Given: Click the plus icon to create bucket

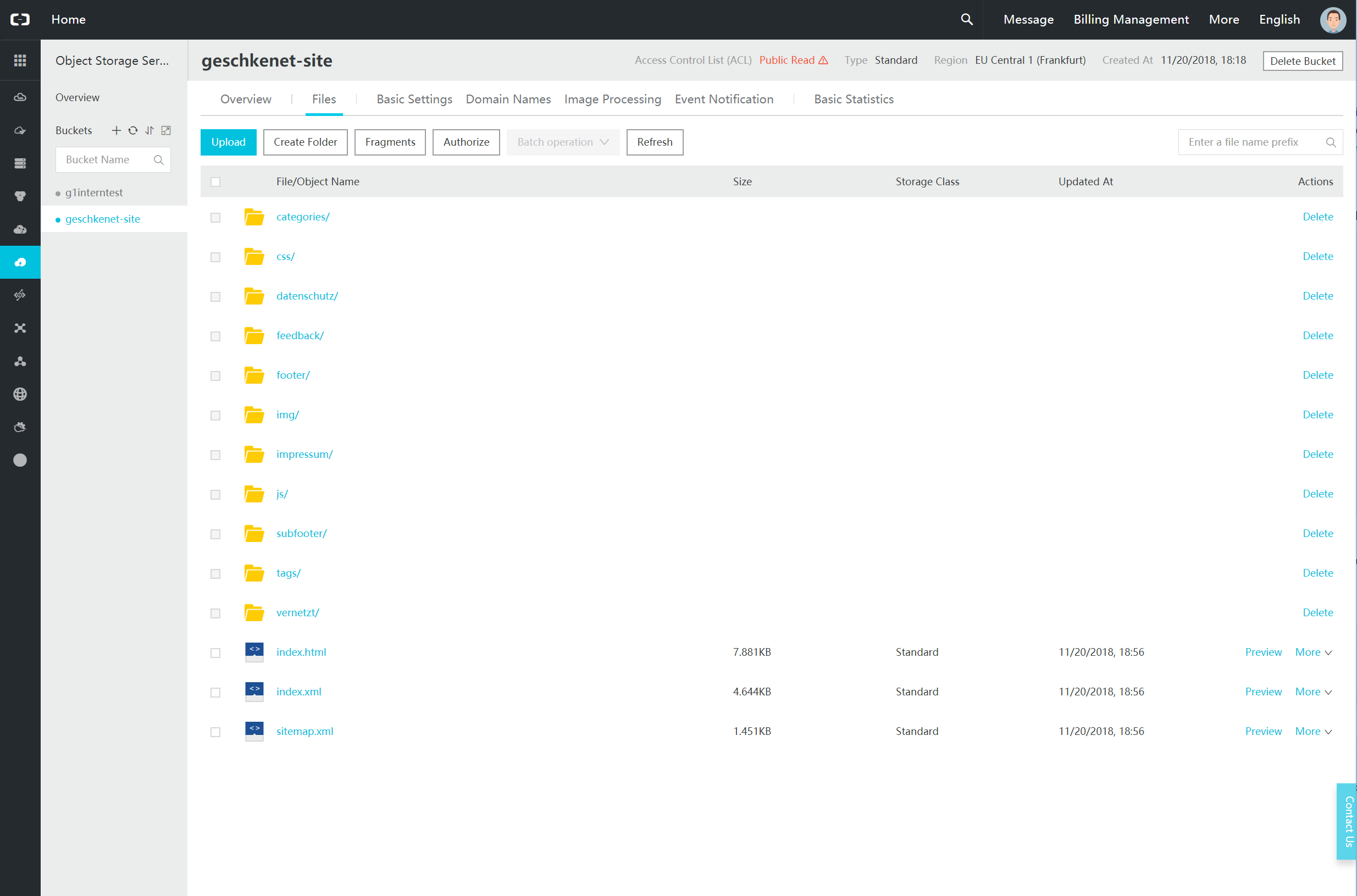Looking at the screenshot, I should click(x=116, y=130).
